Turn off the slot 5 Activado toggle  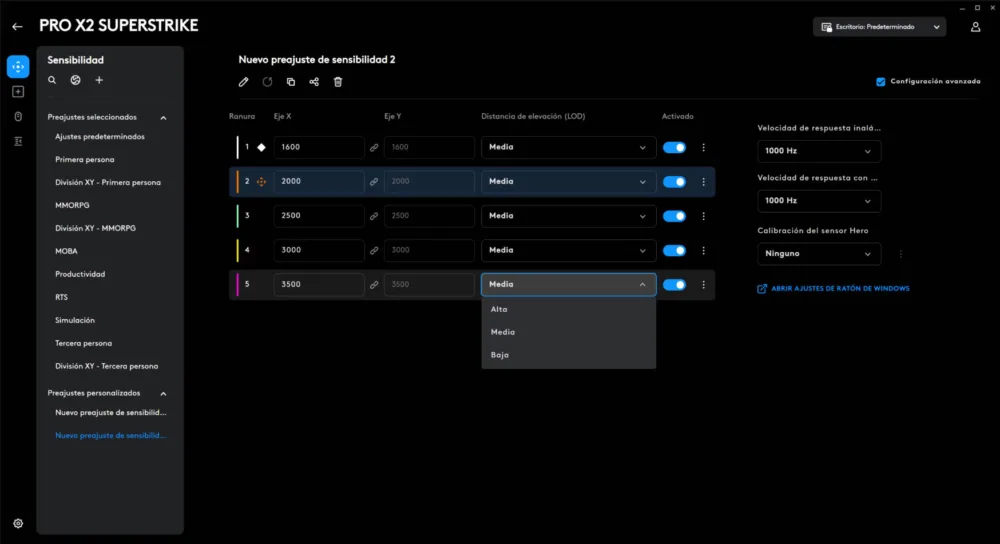674,285
